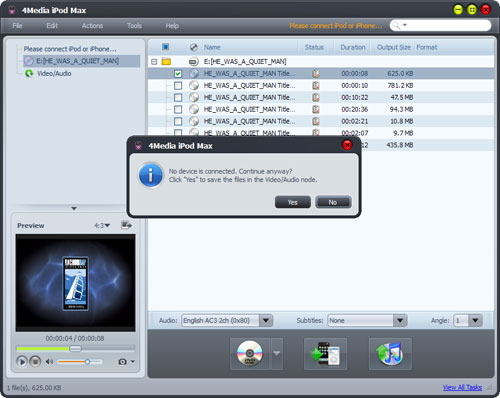Click the disc icon of 94.3 MB title

click(x=194, y=109)
